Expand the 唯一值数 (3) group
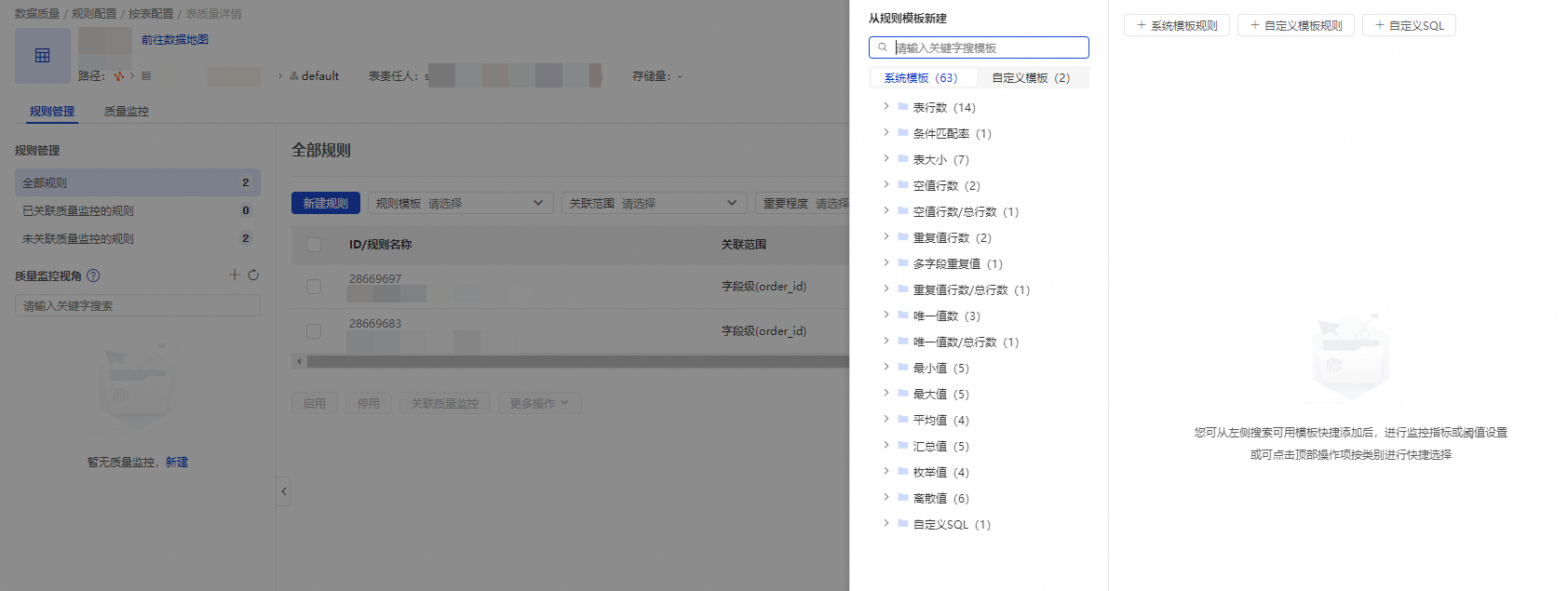The width and height of the screenshot is (1568, 591). click(x=885, y=315)
